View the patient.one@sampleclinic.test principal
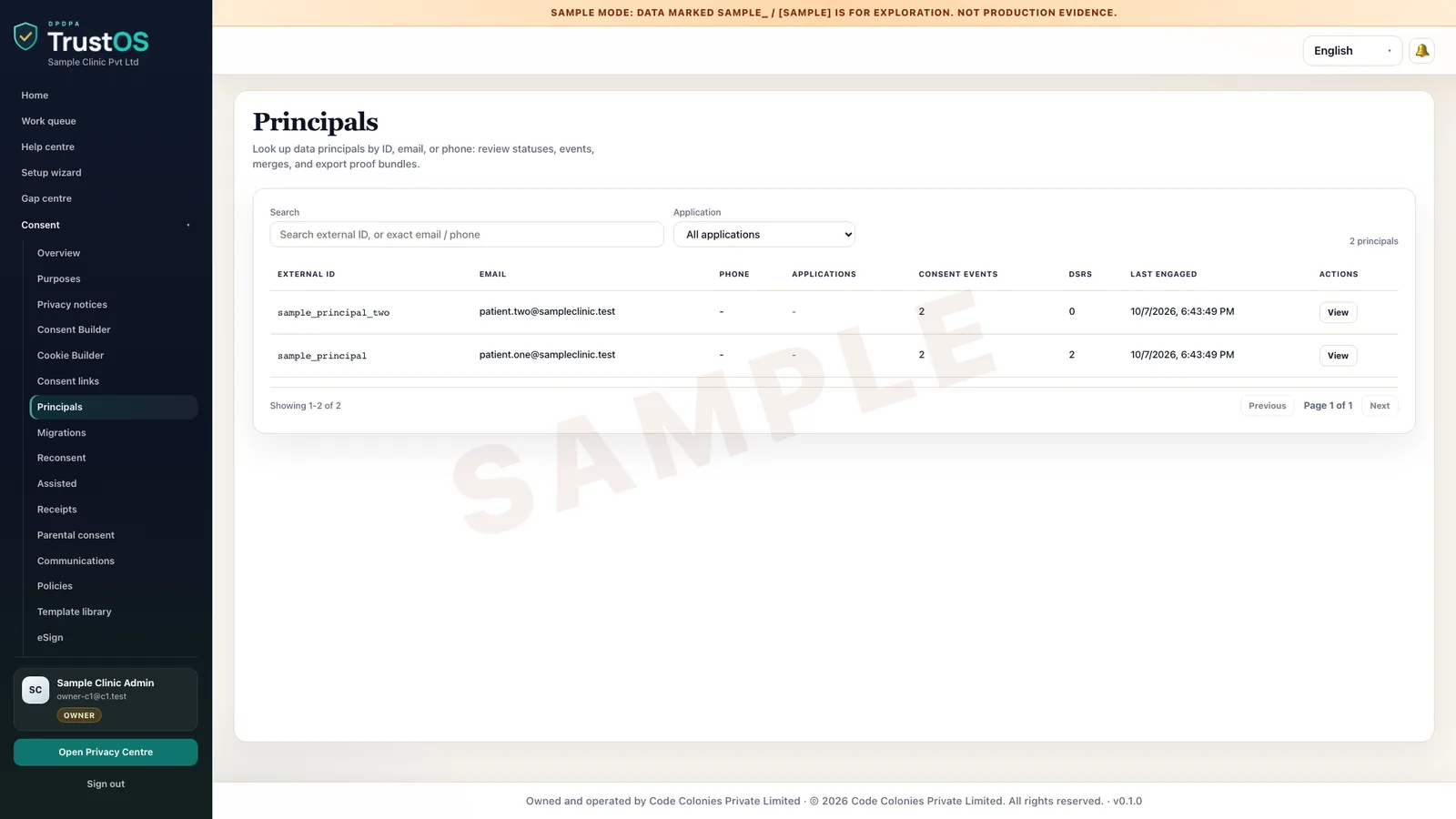The width and height of the screenshot is (1456, 819). coord(1338,356)
